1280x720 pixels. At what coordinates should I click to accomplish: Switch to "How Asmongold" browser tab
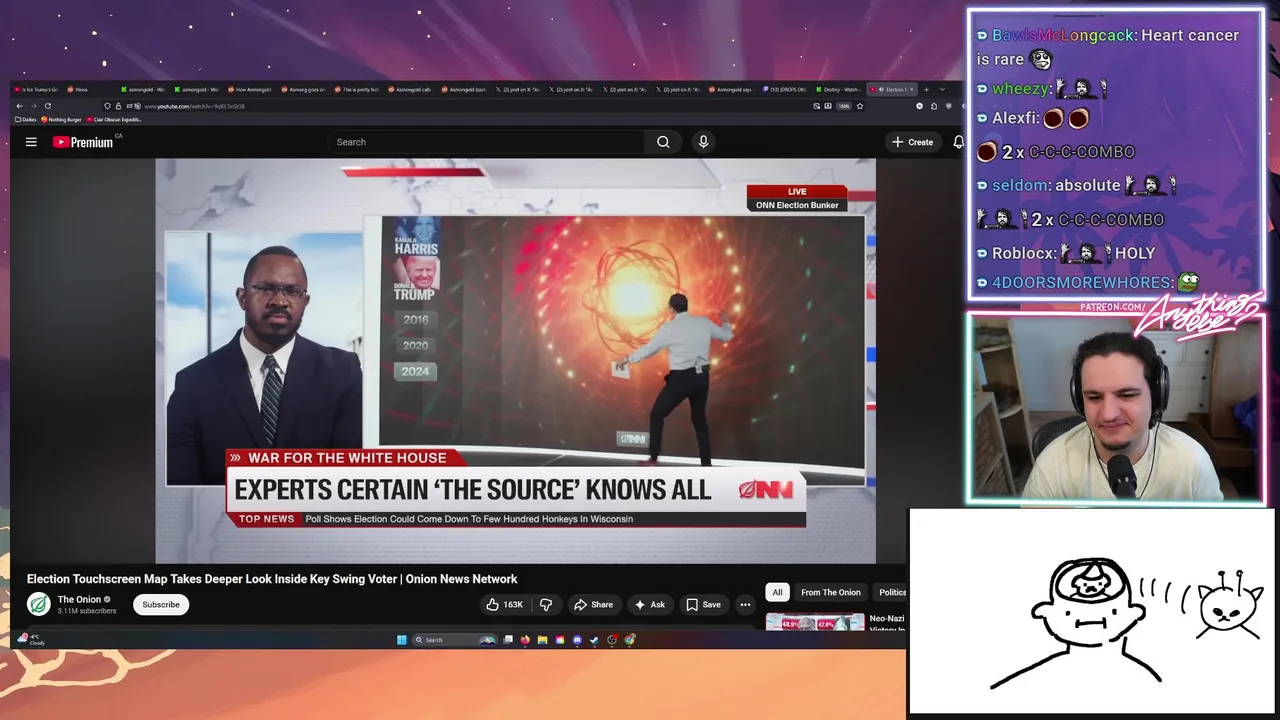(248, 90)
